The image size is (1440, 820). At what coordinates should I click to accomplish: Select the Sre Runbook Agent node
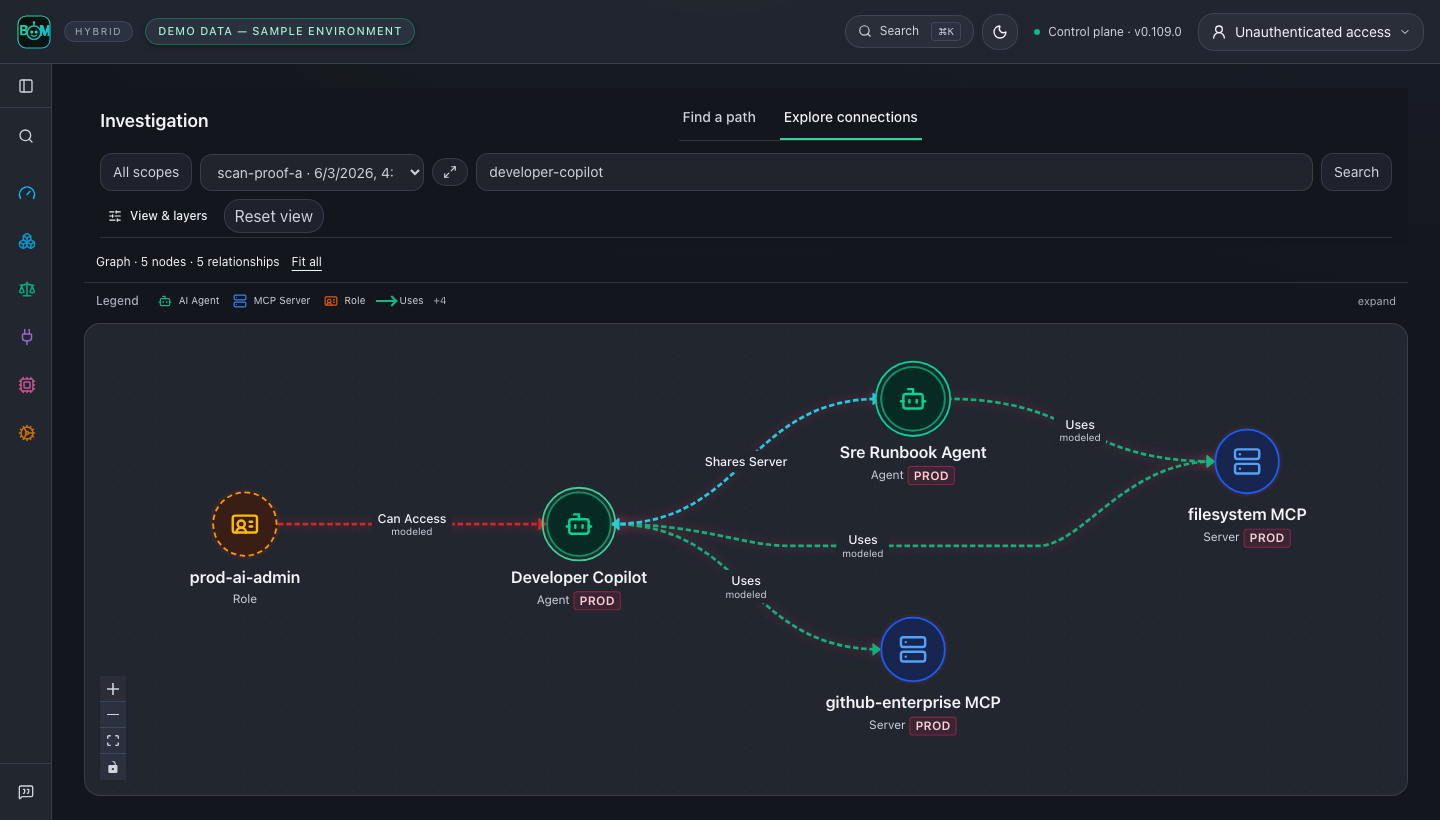913,398
